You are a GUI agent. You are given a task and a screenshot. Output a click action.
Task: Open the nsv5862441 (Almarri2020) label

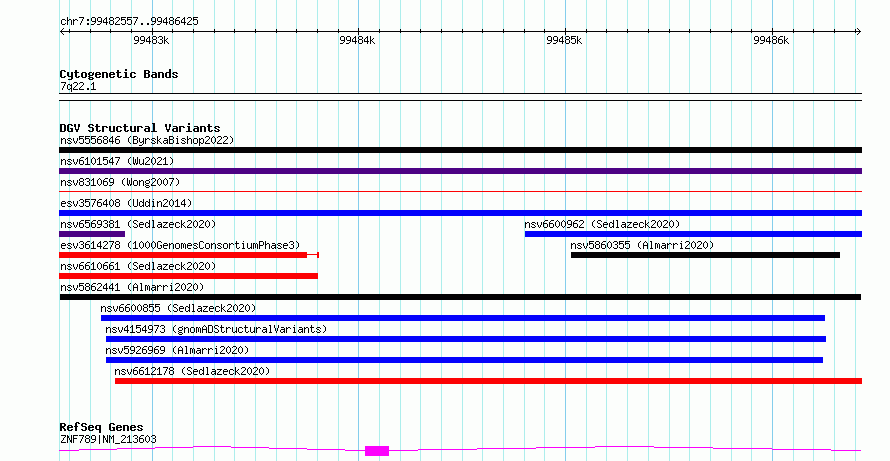pyautogui.click(x=132, y=287)
